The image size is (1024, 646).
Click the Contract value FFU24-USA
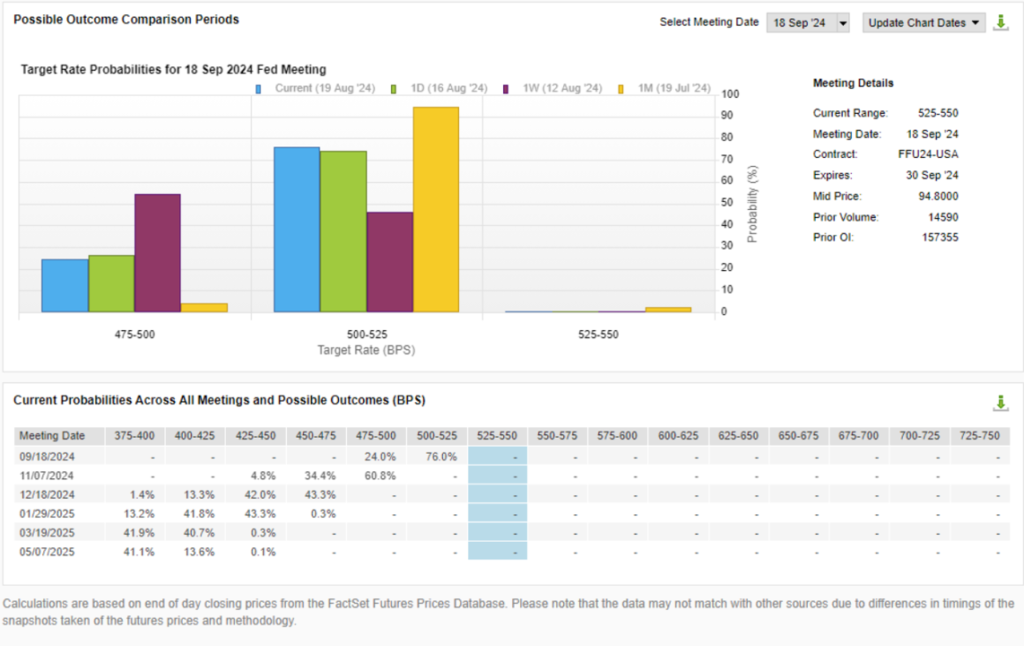(928, 154)
